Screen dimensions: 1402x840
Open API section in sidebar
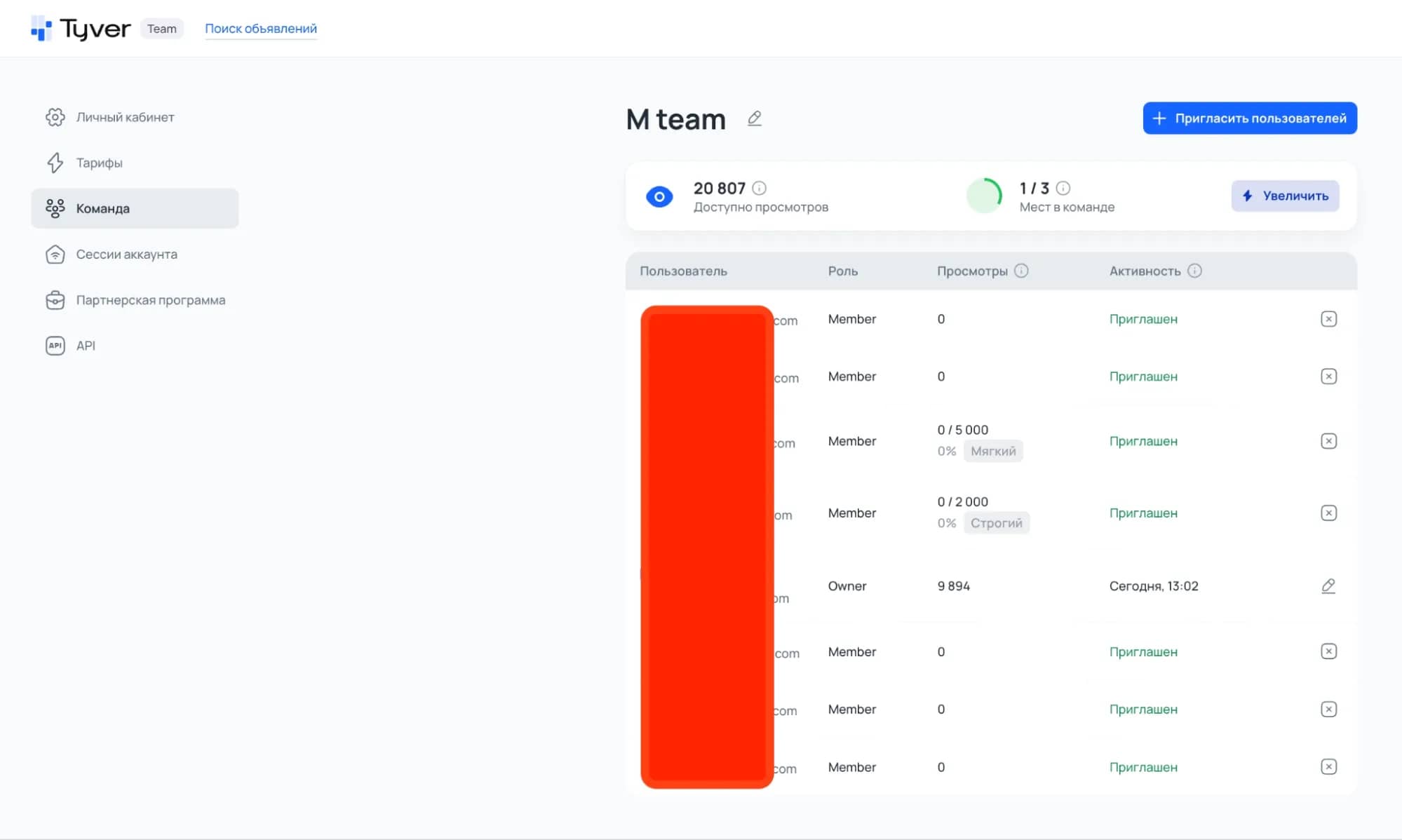coord(135,346)
